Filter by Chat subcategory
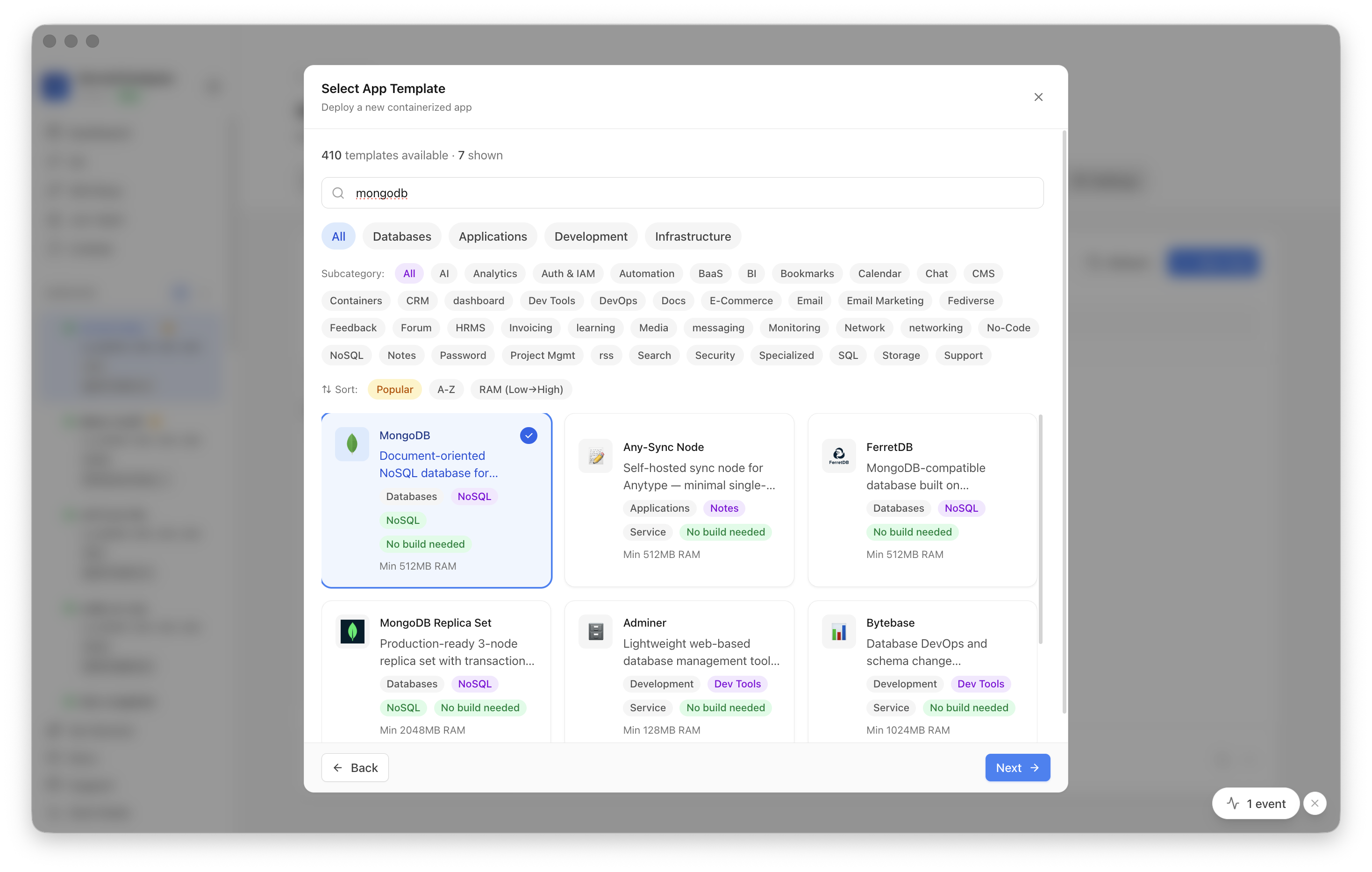Screen dimensions: 1372x872 pyautogui.click(x=936, y=273)
